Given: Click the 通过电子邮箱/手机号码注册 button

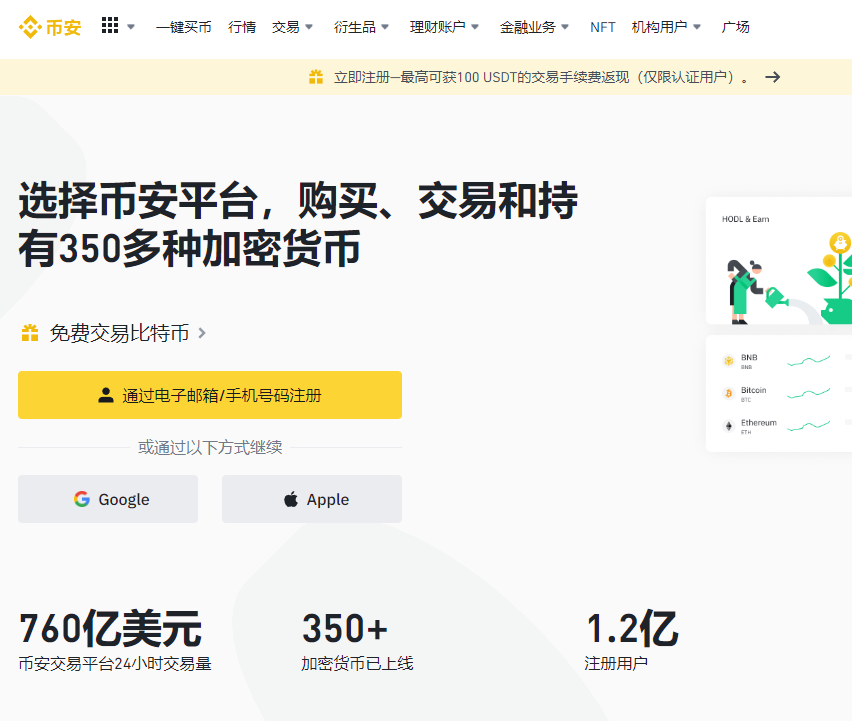Looking at the screenshot, I should (x=209, y=395).
